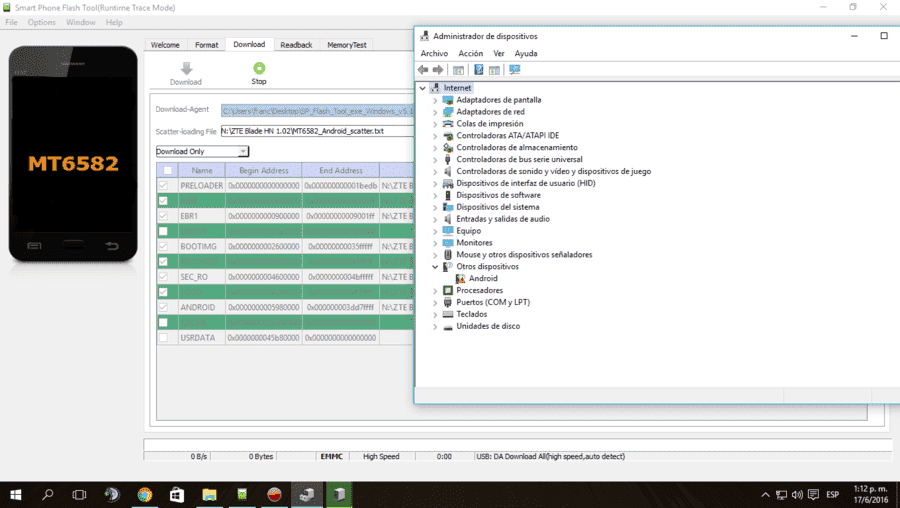Click the show/hide console tree toolbar icon
Image resolution: width=900 pixels, height=508 pixels.
(x=458, y=70)
